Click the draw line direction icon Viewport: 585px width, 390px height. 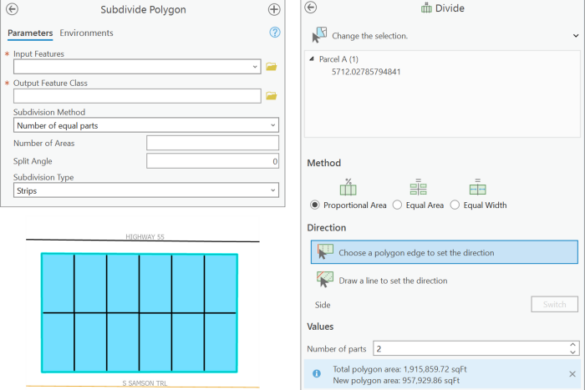325,280
